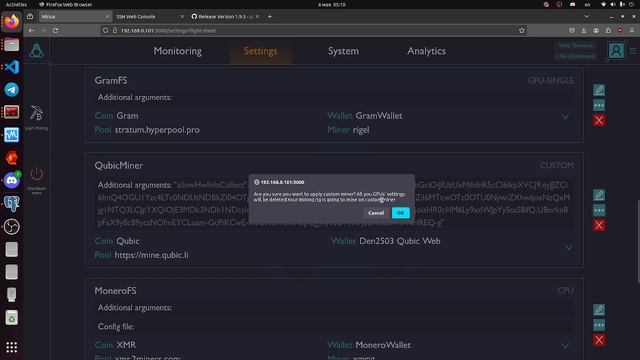Launch Visual Studio Code from the dock
640x360 pixels.
click(11, 67)
